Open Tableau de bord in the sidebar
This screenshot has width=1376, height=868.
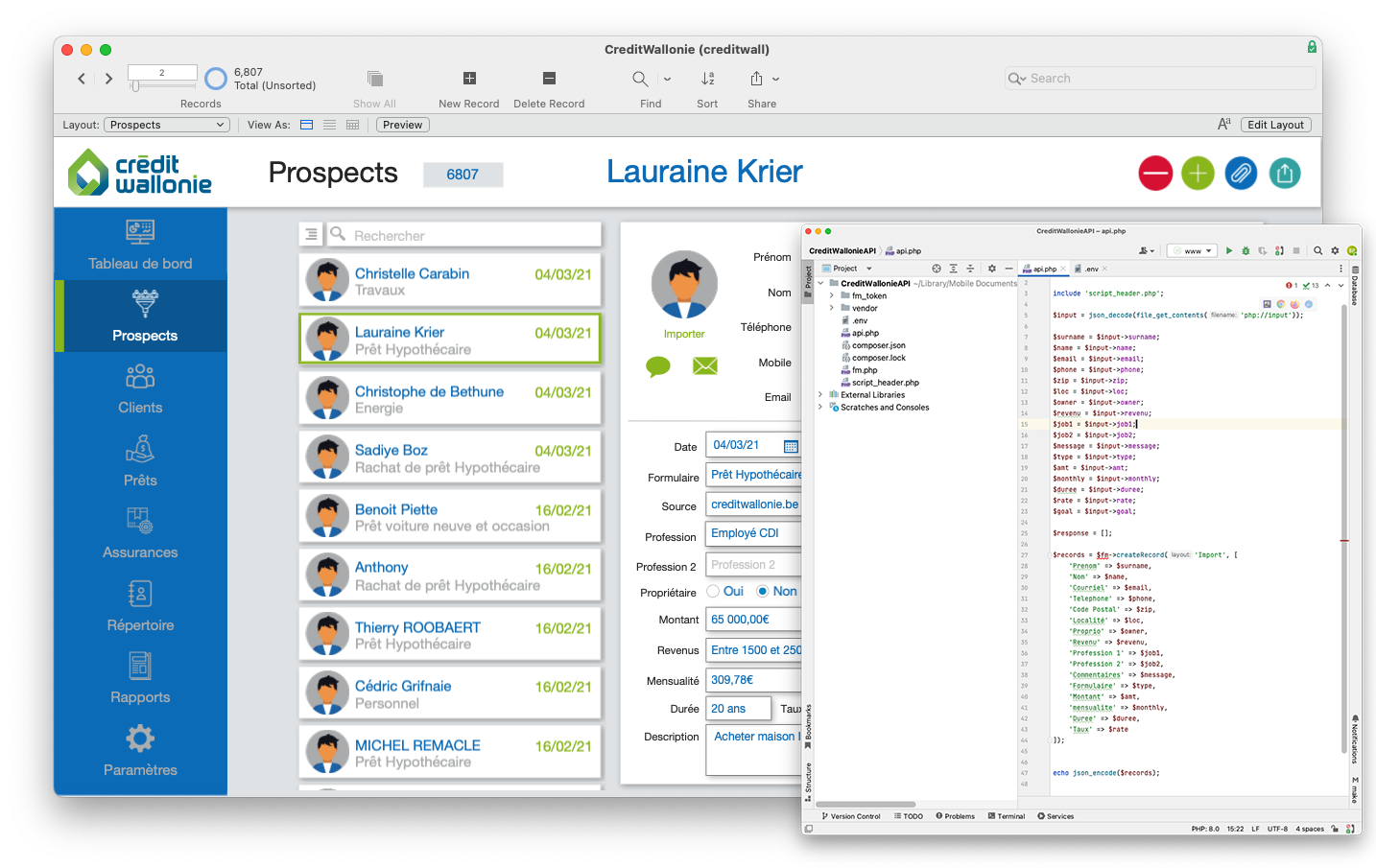140,245
